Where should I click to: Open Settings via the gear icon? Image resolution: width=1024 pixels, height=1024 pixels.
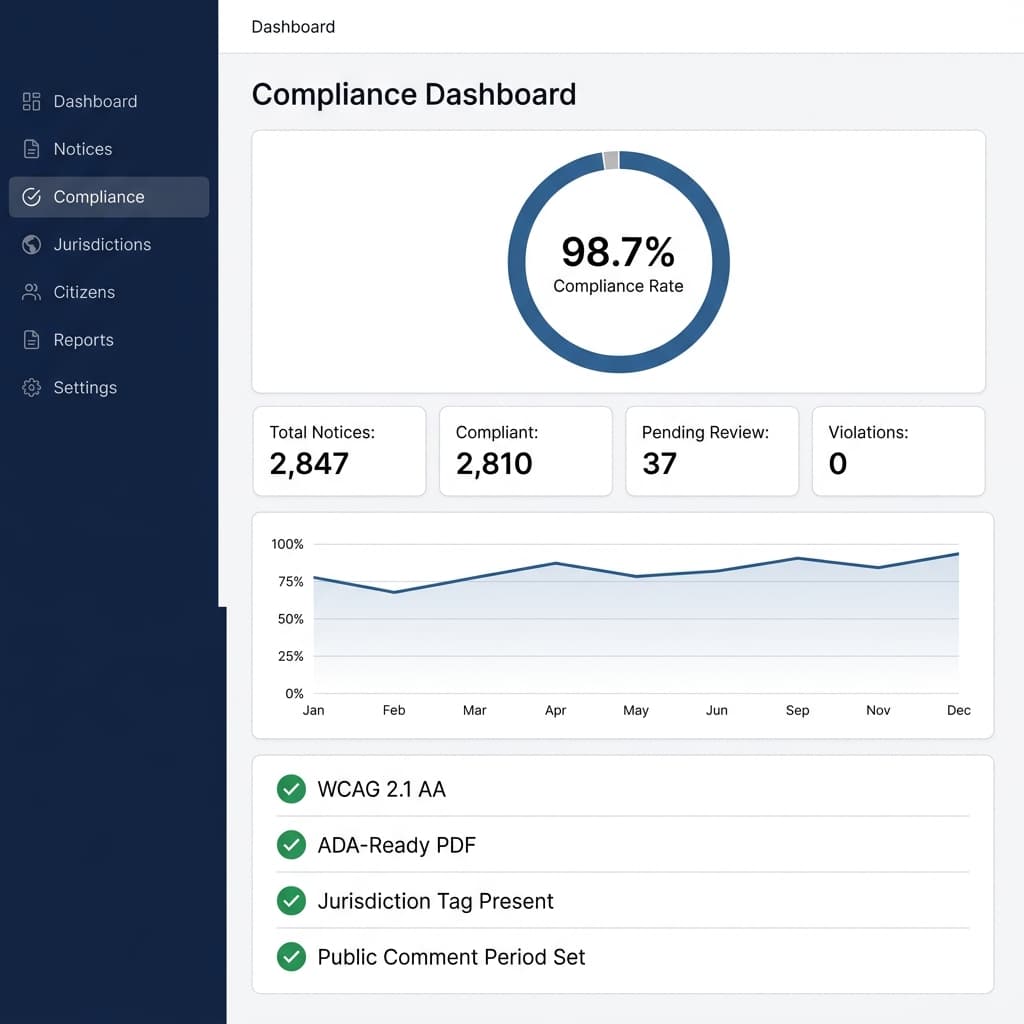pos(29,387)
